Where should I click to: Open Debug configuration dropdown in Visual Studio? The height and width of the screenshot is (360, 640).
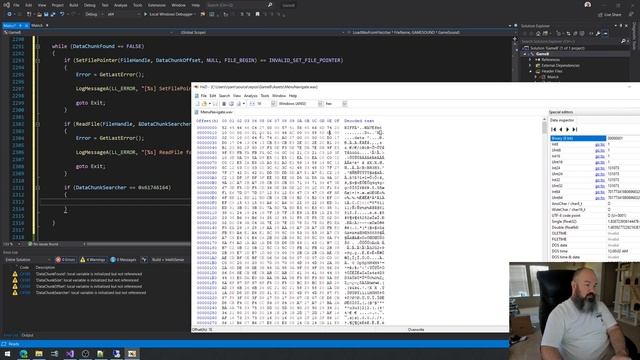pyautogui.click(x=94, y=14)
